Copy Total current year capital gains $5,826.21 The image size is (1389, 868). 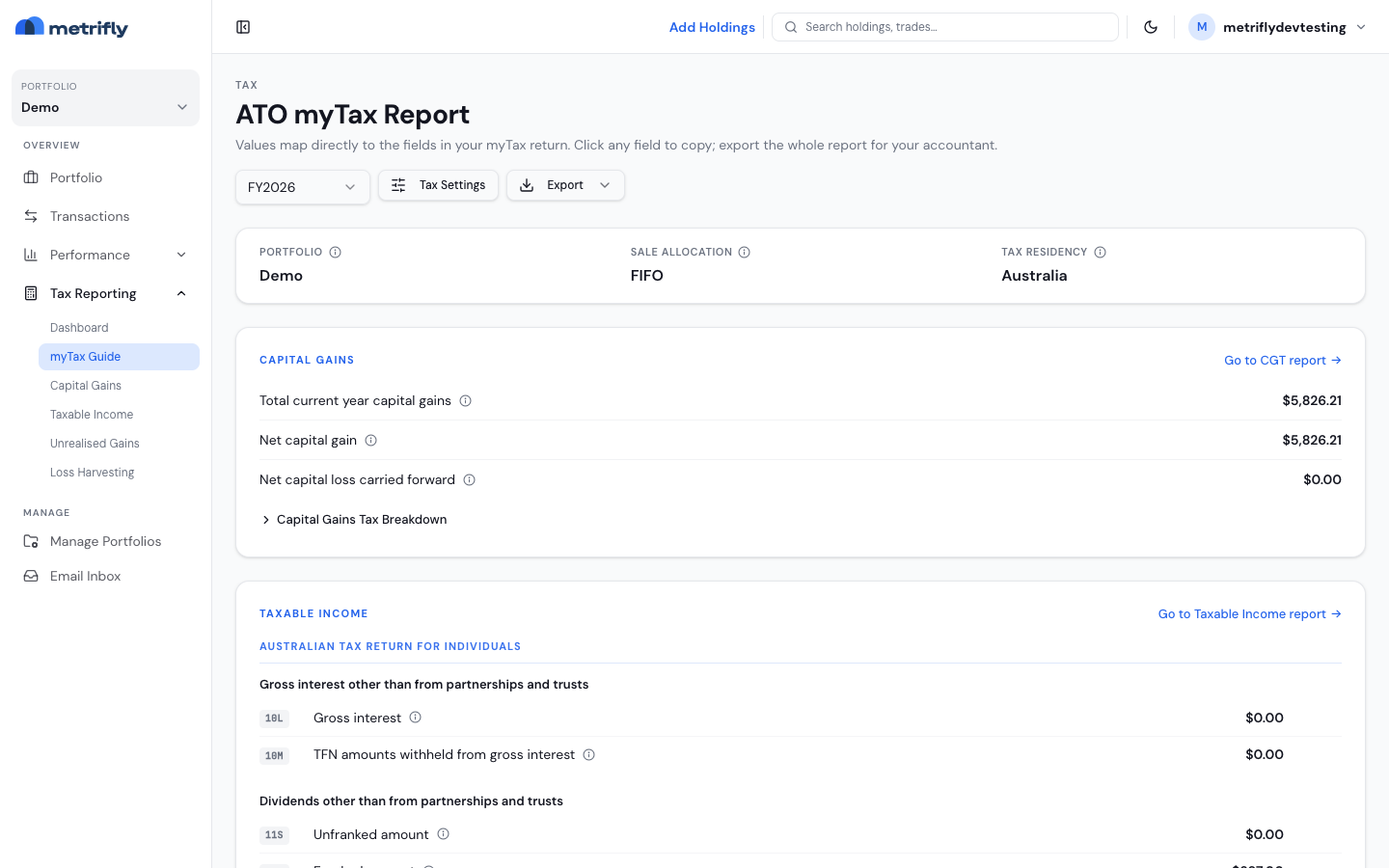coord(1312,400)
